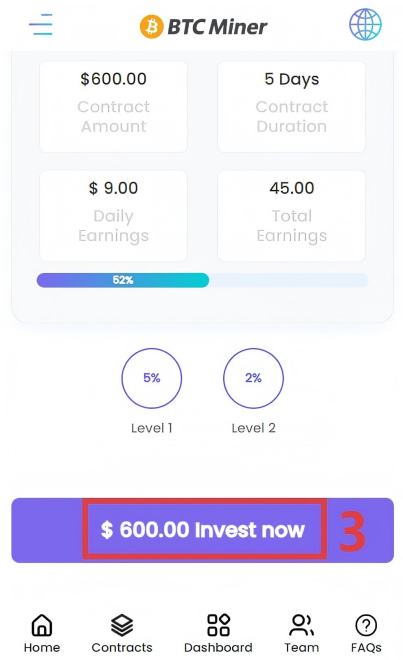The height and width of the screenshot is (660, 403).
Task: Switch to the Dashboard tab label
Action: (x=218, y=647)
